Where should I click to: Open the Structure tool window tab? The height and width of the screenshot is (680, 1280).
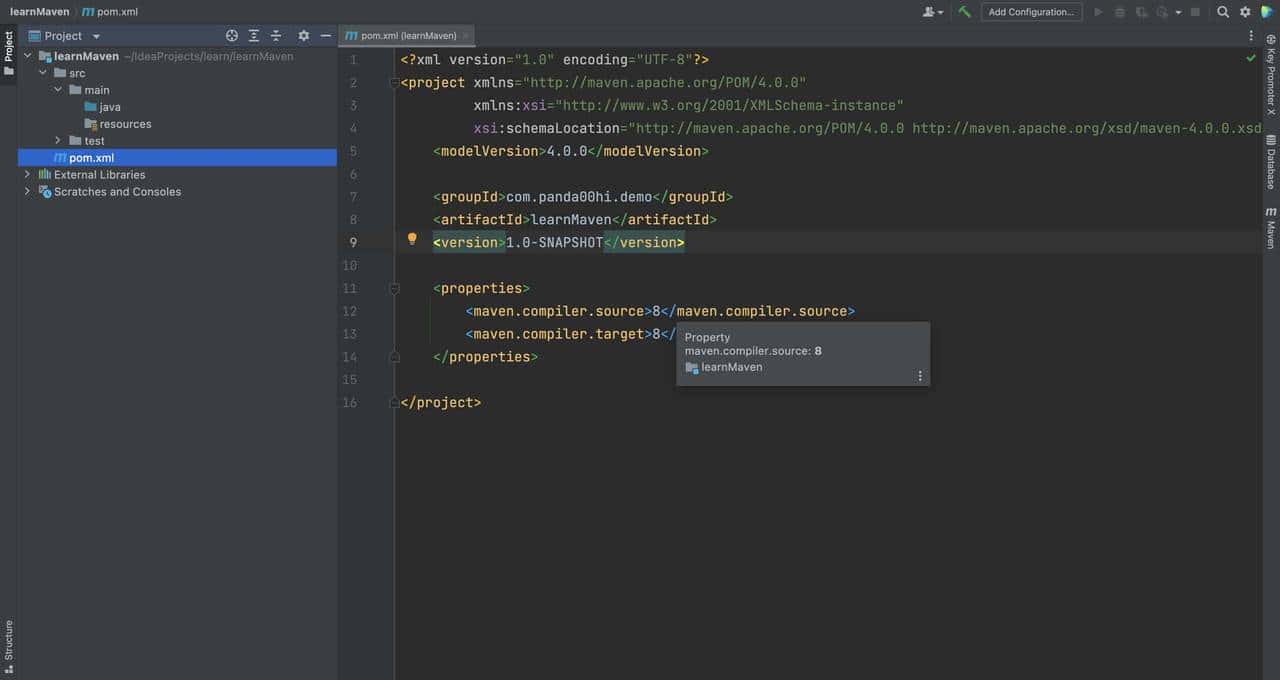9,640
